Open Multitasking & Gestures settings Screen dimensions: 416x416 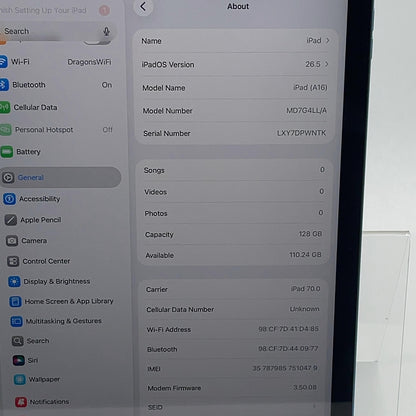(x=64, y=321)
